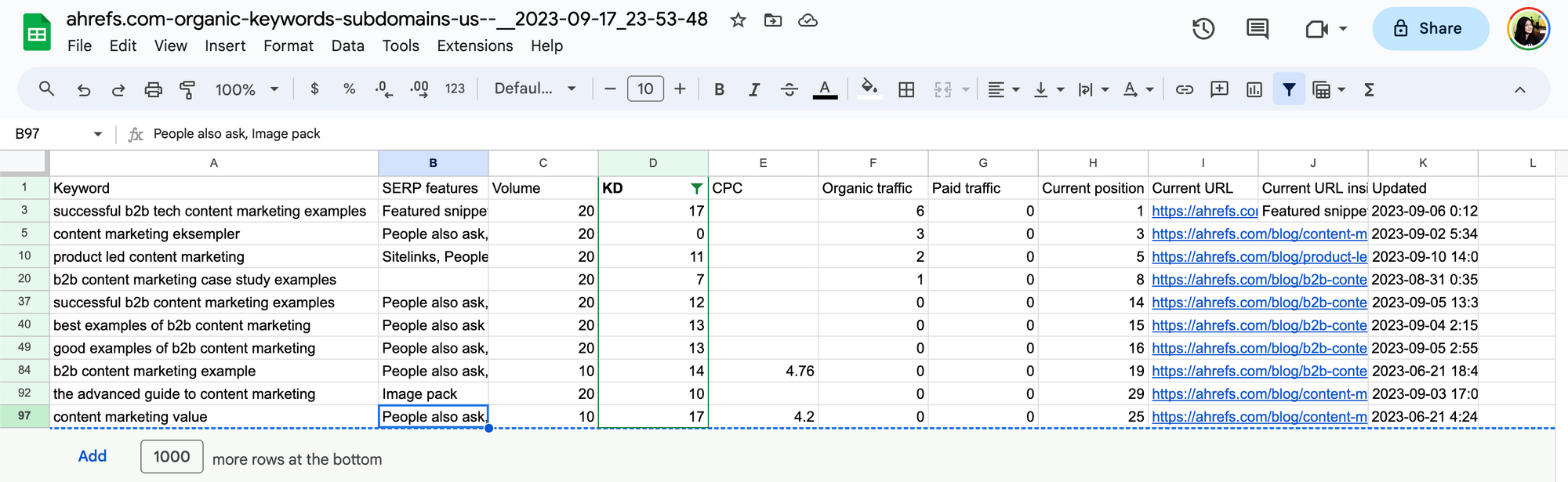Undo the last action
Screen dimensions: 1568x482
pos(83,90)
